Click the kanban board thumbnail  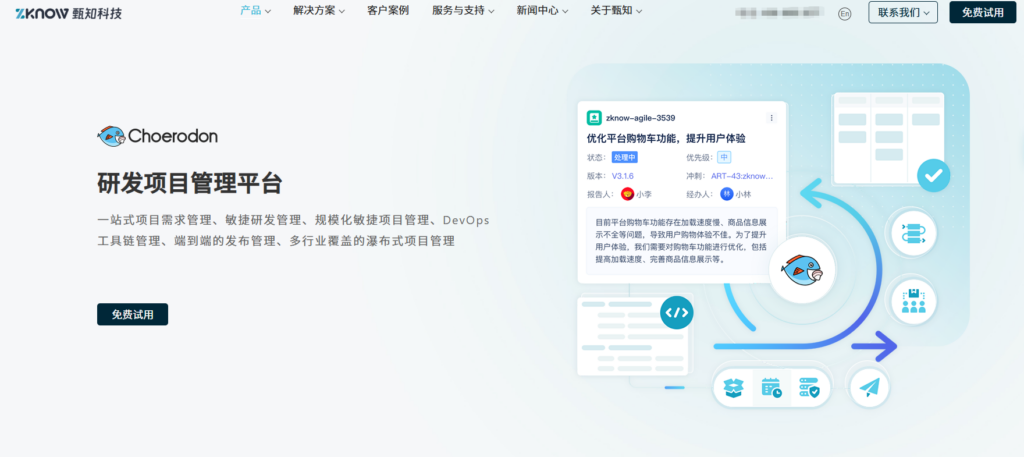pos(888,138)
